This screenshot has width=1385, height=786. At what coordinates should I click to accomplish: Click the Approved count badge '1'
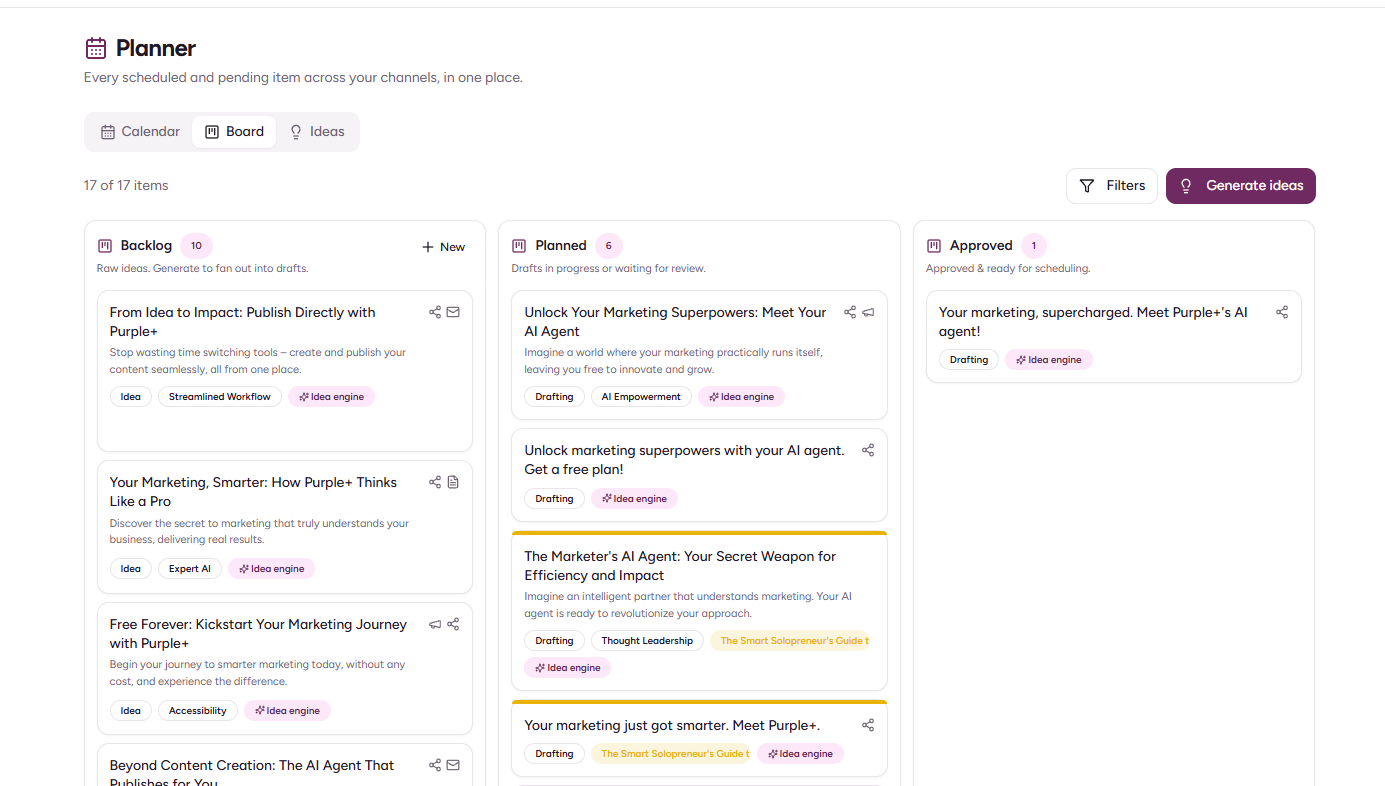(x=1034, y=246)
